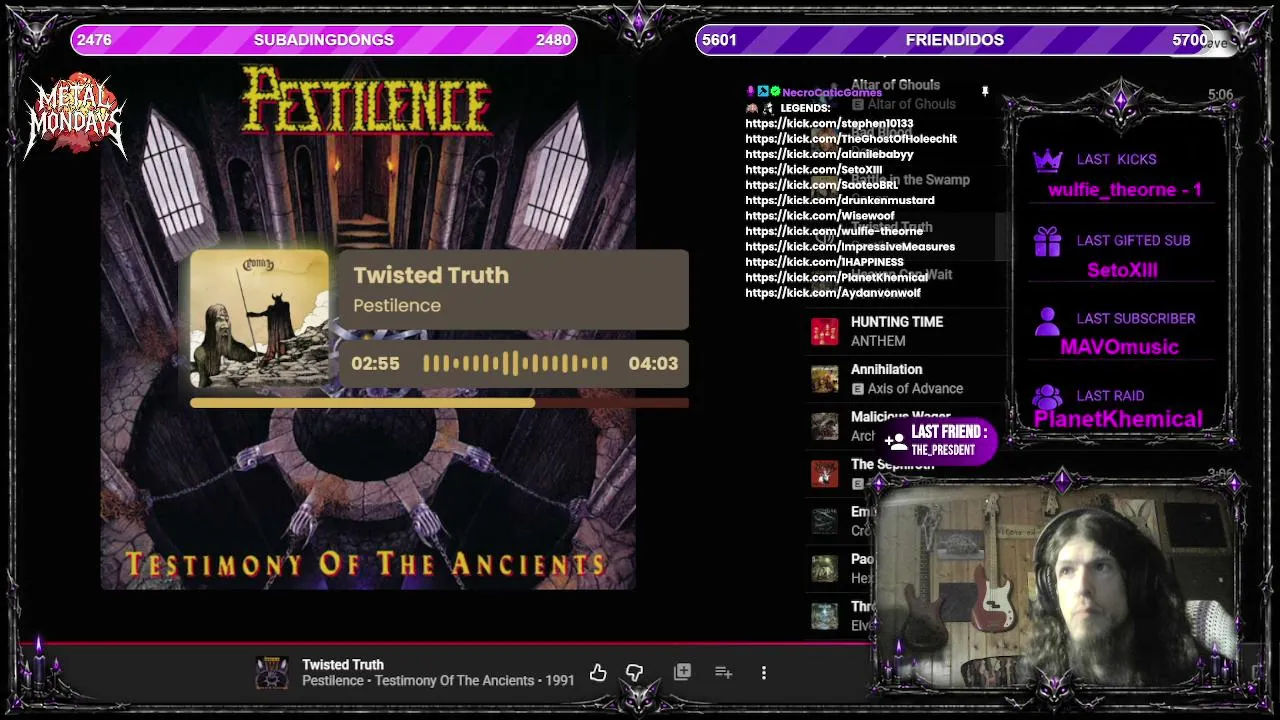Image resolution: width=1280 pixels, height=720 pixels.
Task: Click the elapsed time 02:55
Action: (375, 364)
